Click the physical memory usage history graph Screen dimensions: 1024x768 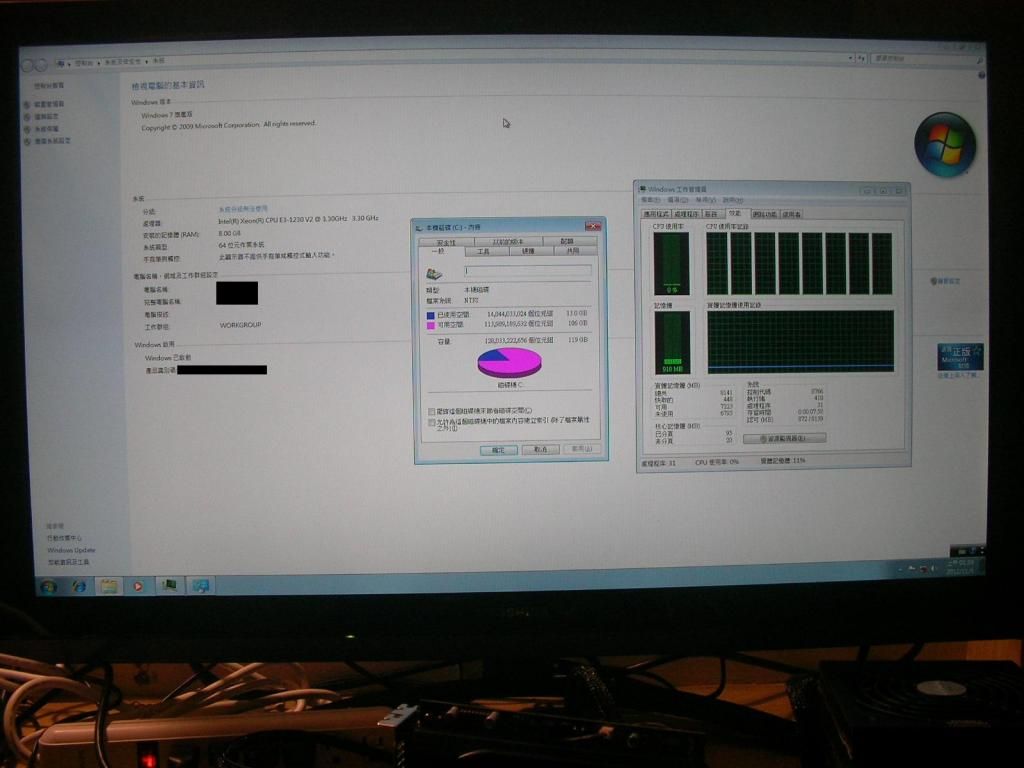pos(800,342)
